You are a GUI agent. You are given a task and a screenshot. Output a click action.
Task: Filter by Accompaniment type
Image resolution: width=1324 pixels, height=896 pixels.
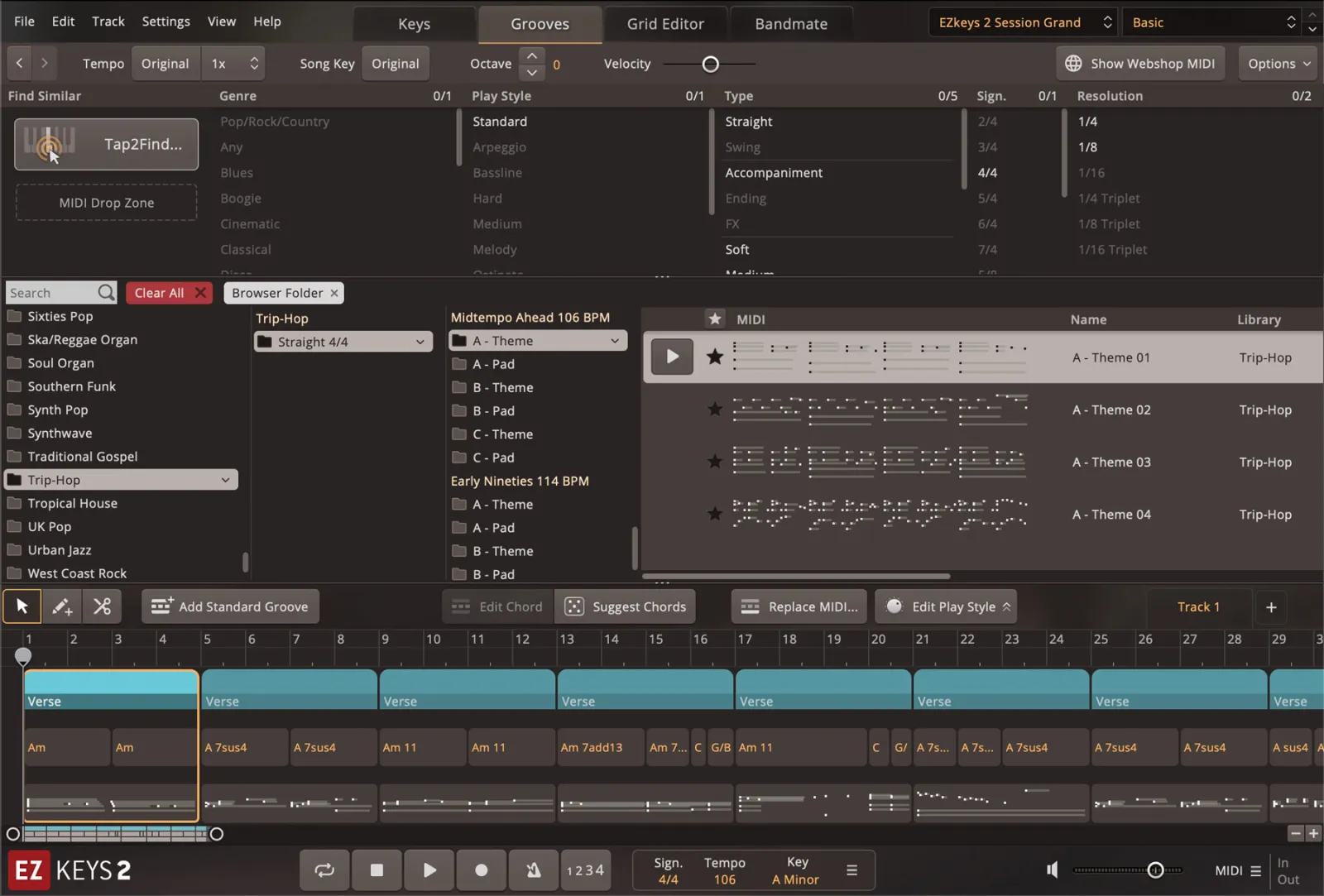[x=774, y=173]
